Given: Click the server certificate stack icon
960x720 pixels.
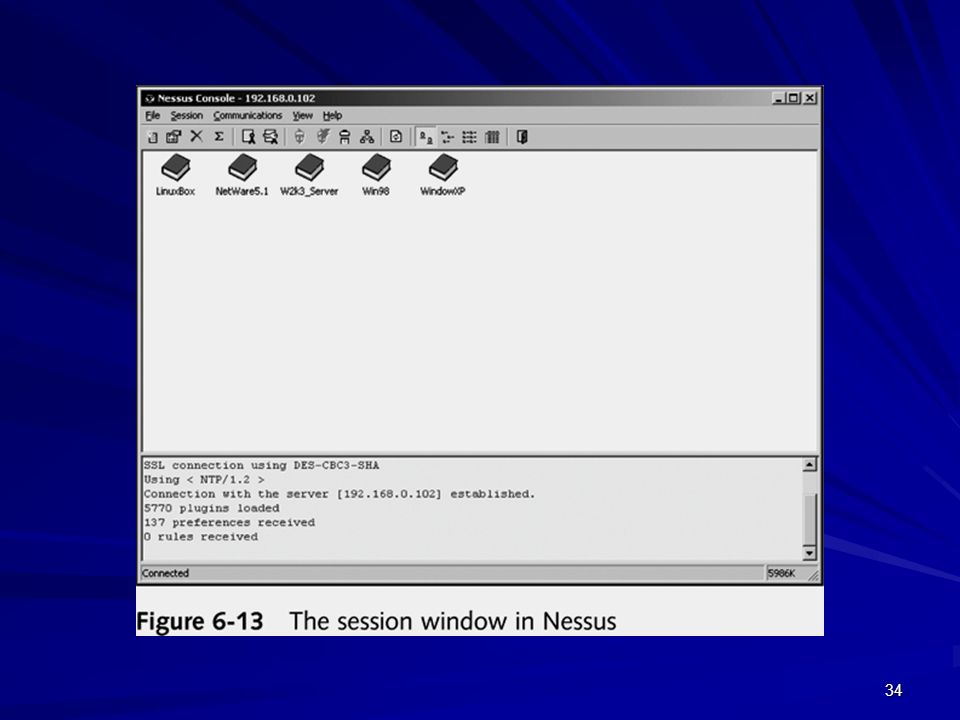Looking at the screenshot, I should click(270, 137).
